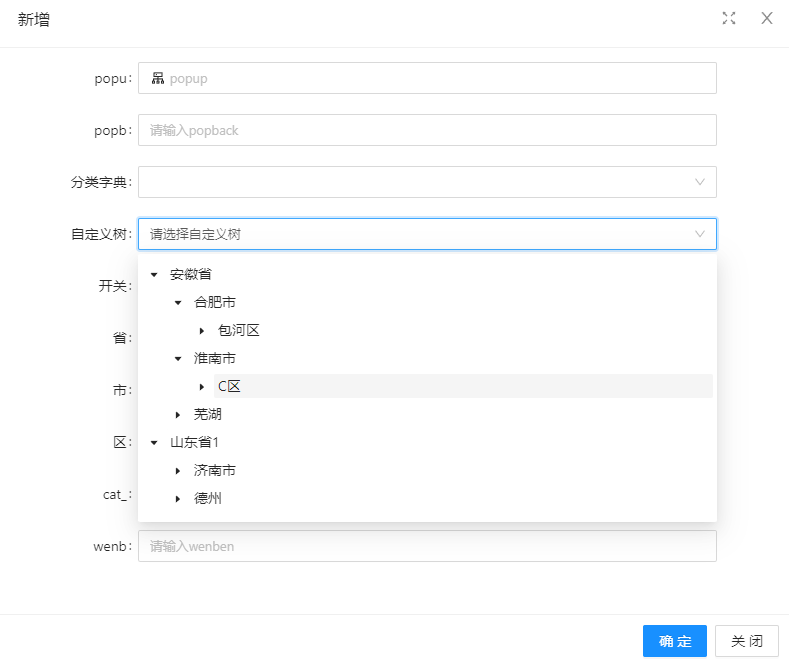Image resolution: width=789 pixels, height=662 pixels.
Task: Collapse the 淮南市 node arrow
Action: (178, 359)
